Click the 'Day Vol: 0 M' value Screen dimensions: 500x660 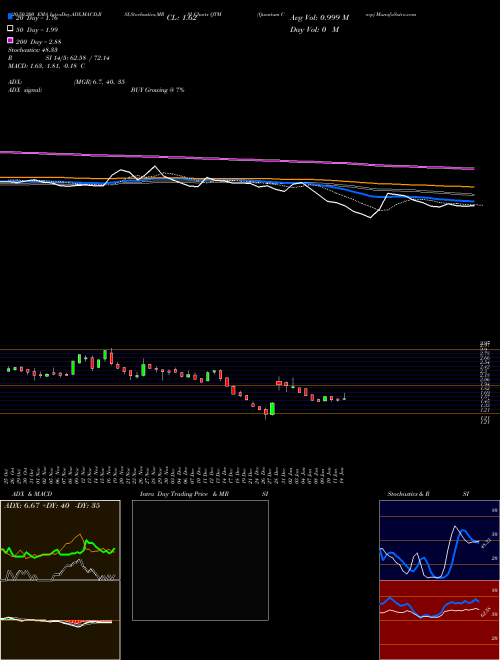coord(314,29)
